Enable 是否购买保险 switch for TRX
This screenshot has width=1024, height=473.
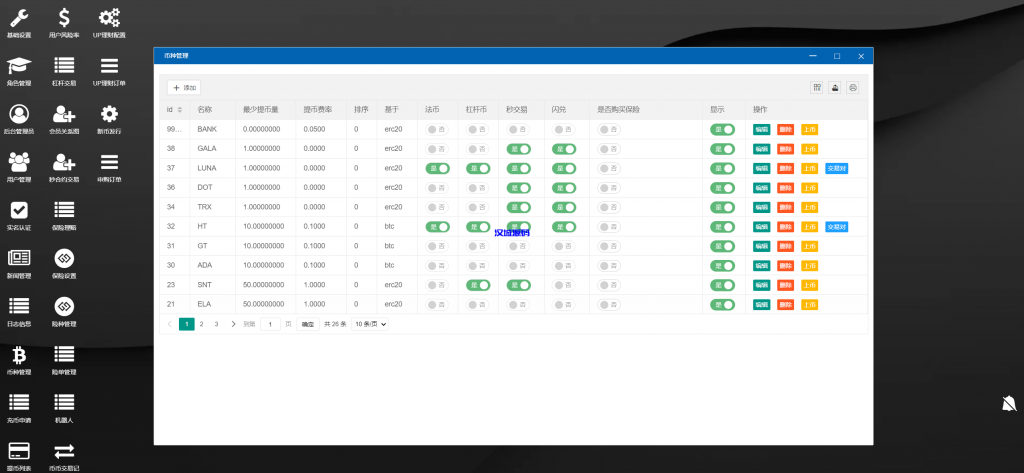[x=609, y=208]
